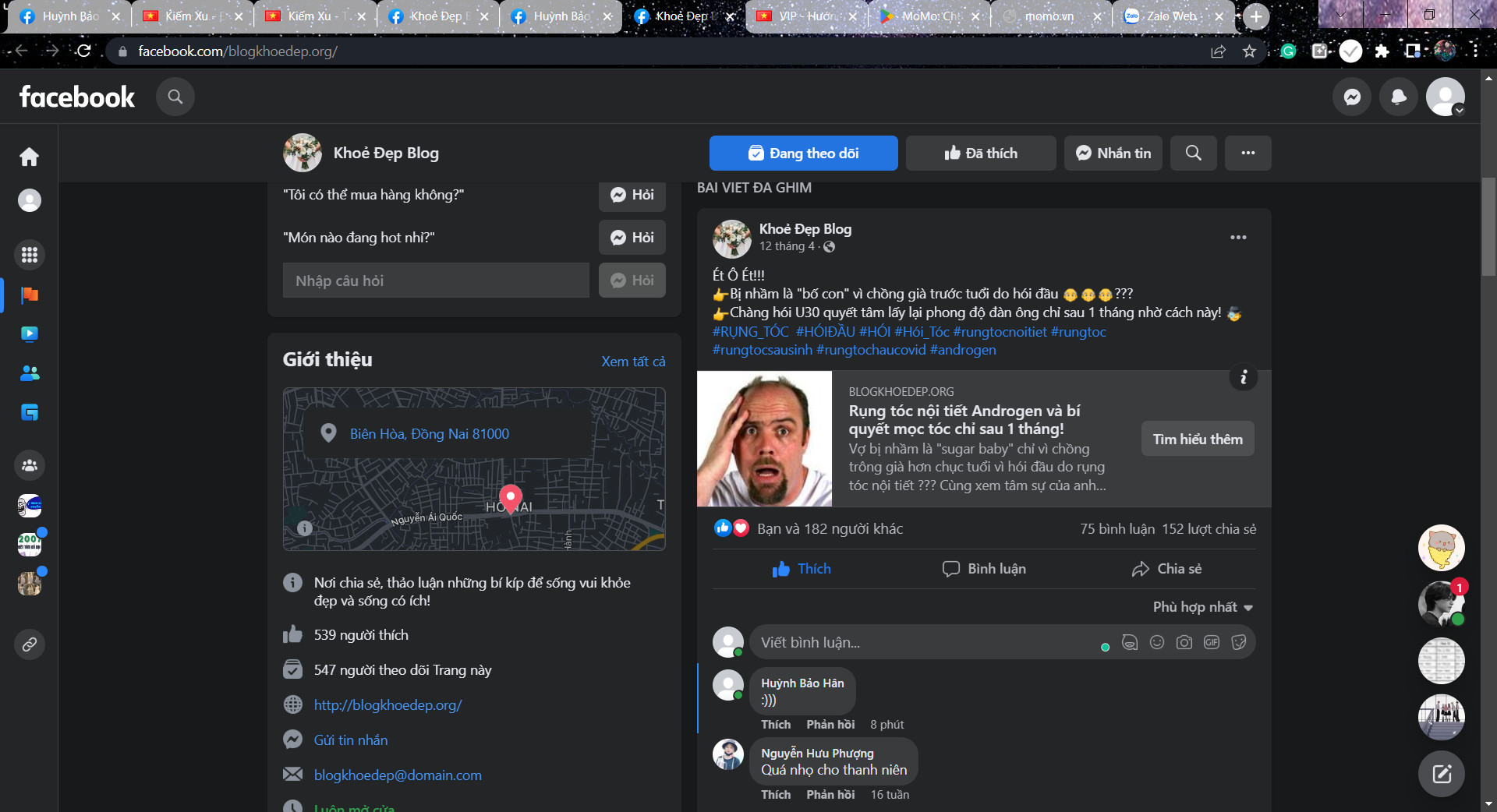Open Phù hợp nhất comment sort dropdown
The width and height of the screenshot is (1497, 812).
click(x=1202, y=607)
